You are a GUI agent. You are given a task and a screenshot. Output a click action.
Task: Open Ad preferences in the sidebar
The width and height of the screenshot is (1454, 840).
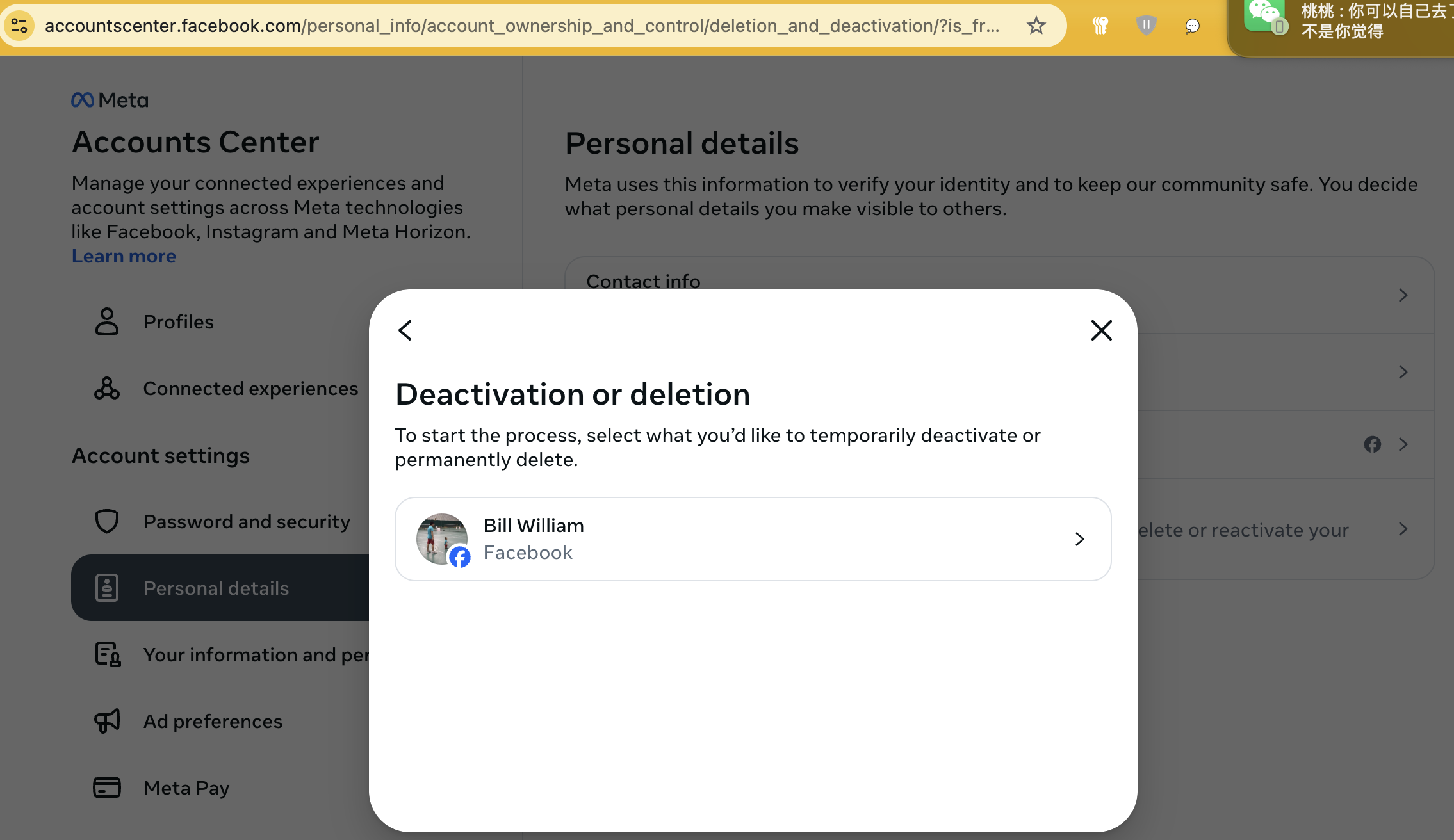click(220, 722)
